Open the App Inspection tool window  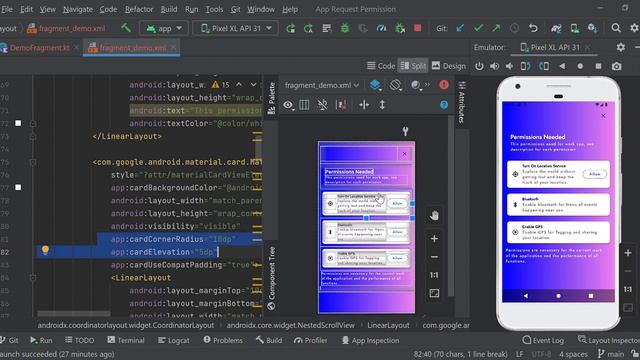coord(370,340)
